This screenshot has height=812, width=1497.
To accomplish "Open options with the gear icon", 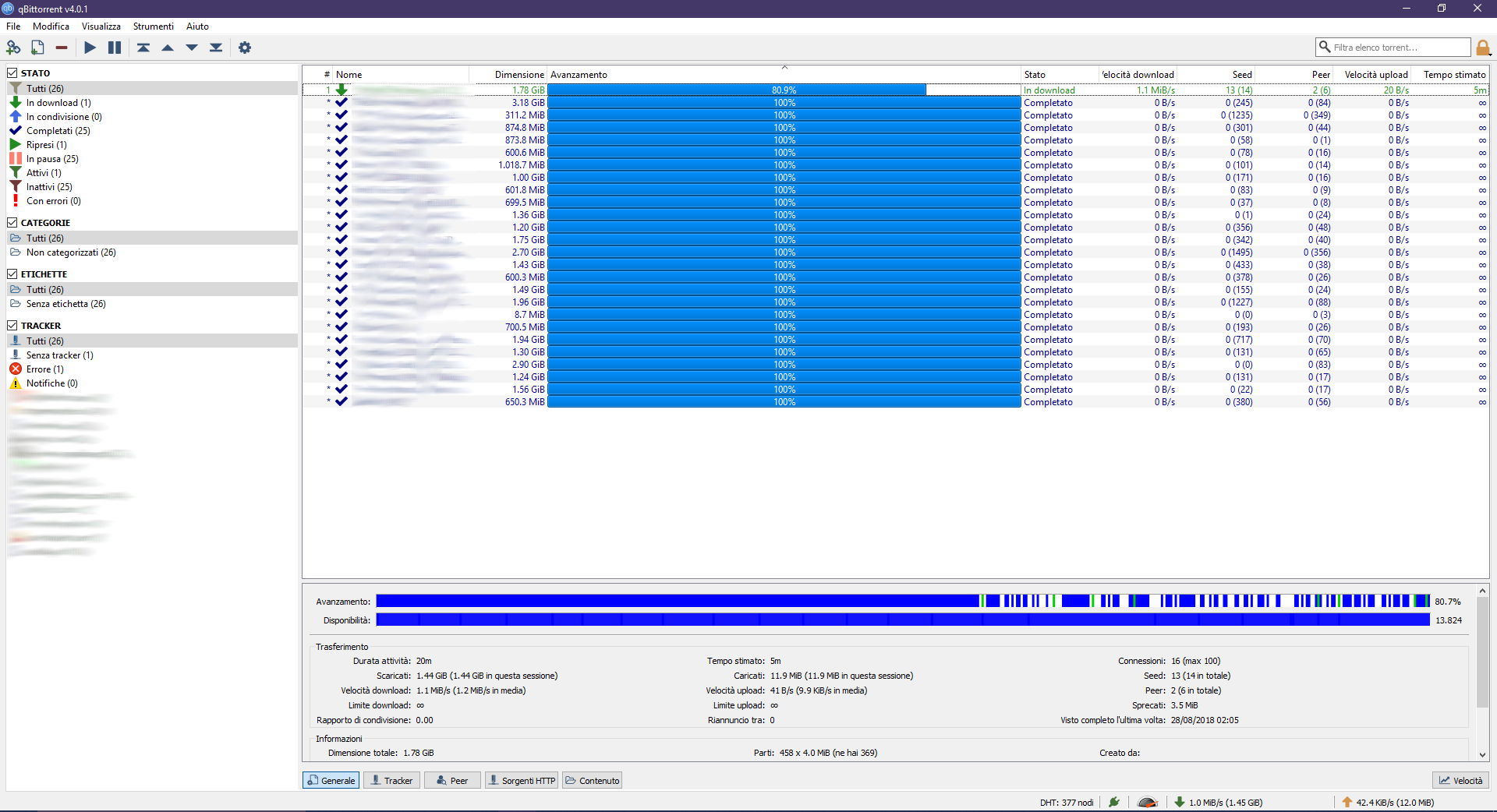I will (245, 48).
